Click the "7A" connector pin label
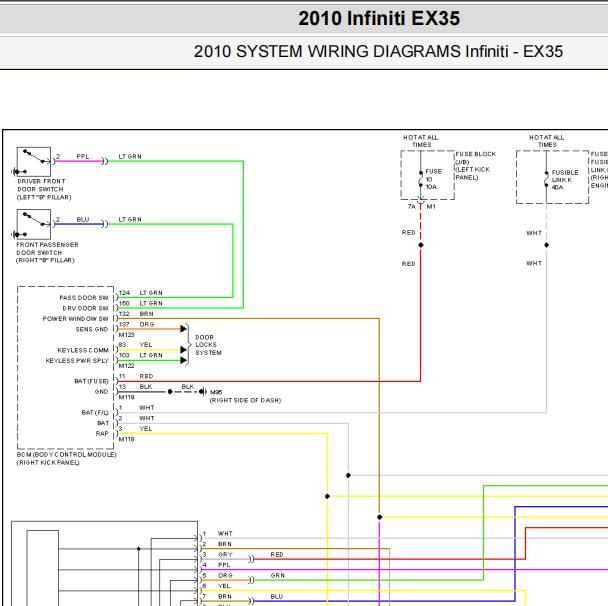The height and width of the screenshot is (606, 608). [x=411, y=207]
